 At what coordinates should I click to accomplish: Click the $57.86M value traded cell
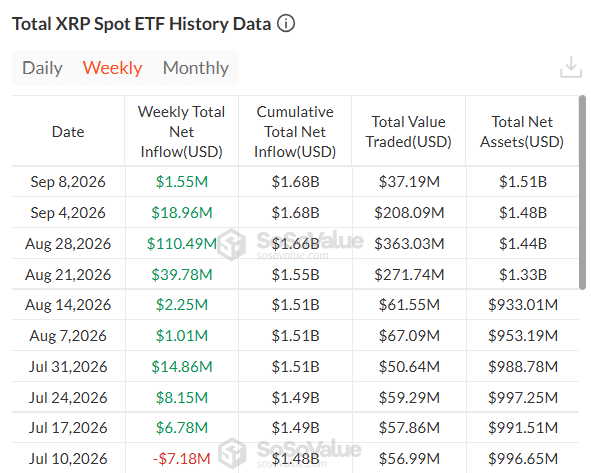click(x=409, y=427)
